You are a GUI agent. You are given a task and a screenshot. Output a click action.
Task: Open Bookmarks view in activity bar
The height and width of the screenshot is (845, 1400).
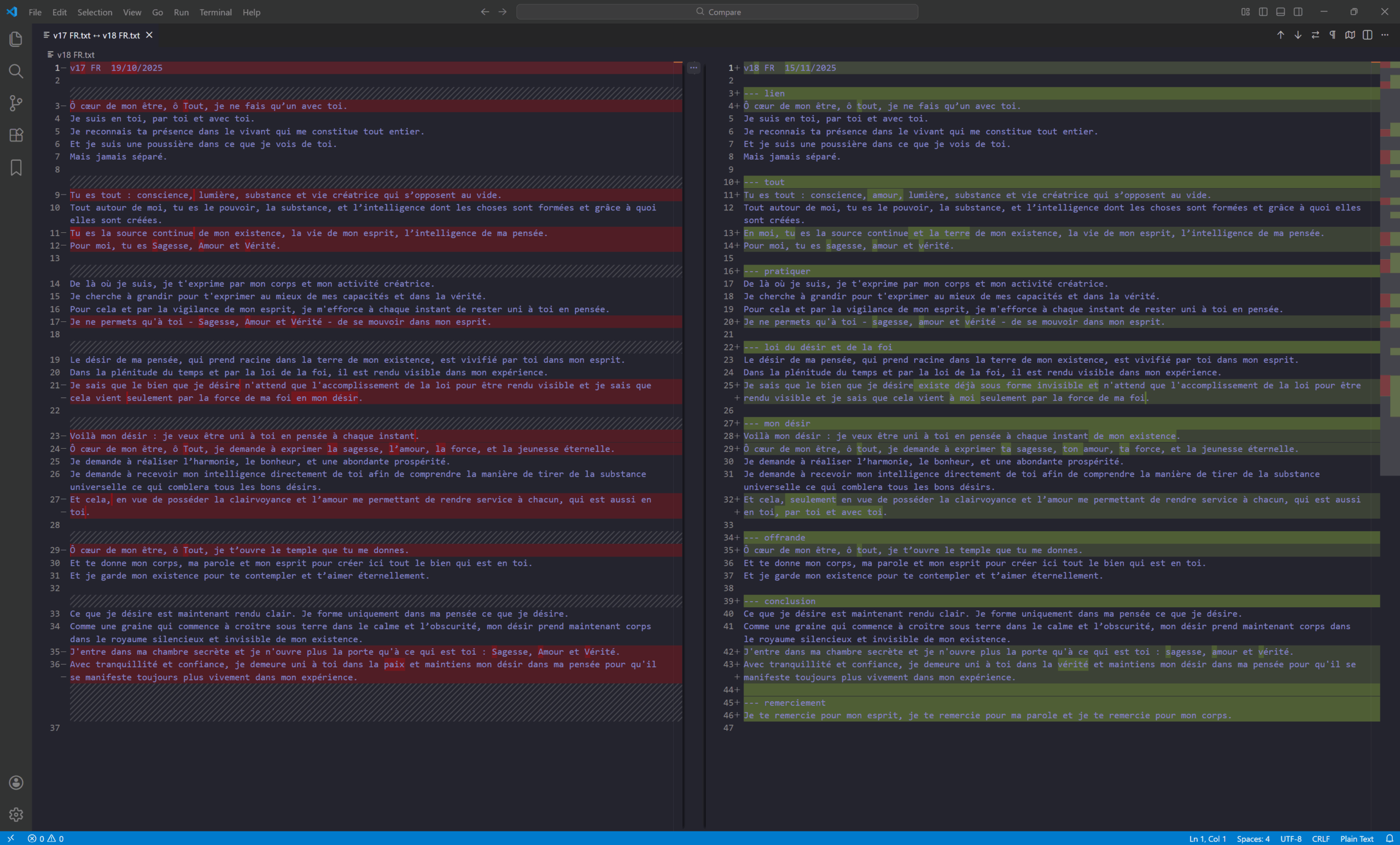tap(16, 167)
